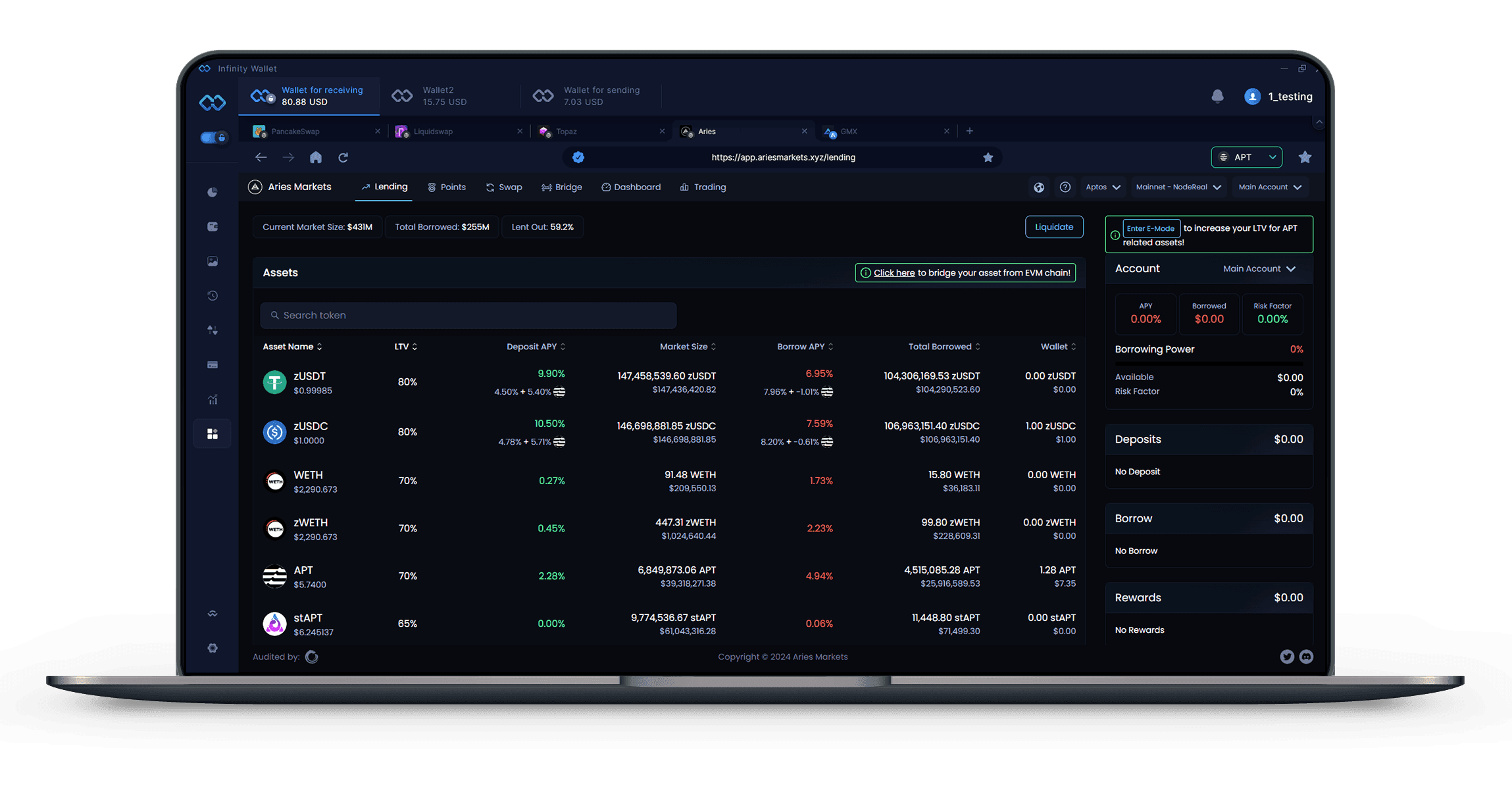
Task: Click the Aries Markets logo
Action: tap(290, 187)
